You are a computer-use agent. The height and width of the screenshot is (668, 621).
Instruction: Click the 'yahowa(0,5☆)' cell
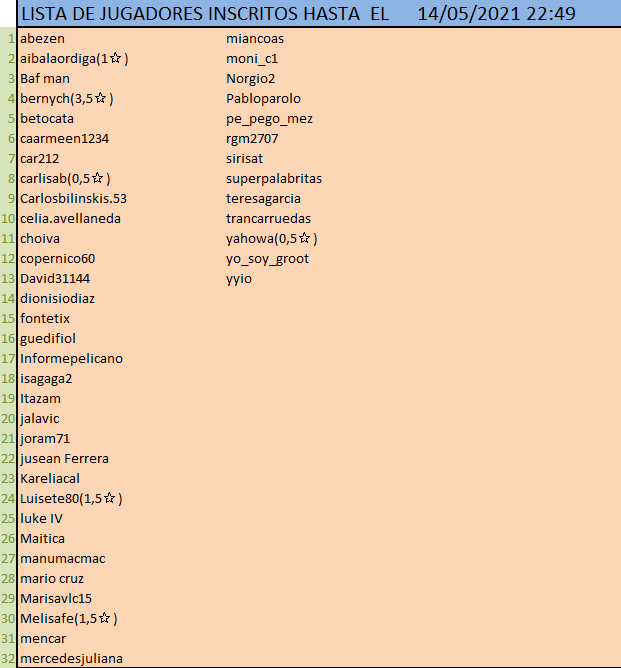271,238
